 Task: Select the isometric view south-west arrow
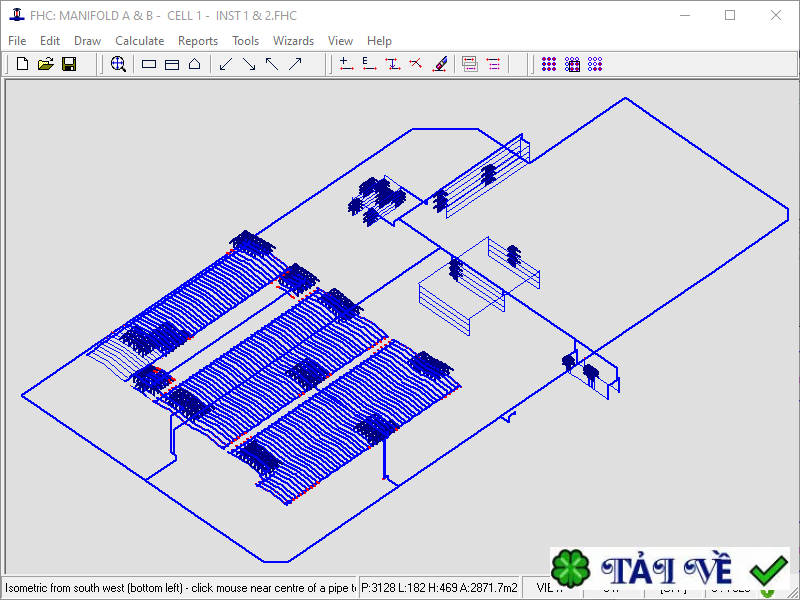[226, 64]
